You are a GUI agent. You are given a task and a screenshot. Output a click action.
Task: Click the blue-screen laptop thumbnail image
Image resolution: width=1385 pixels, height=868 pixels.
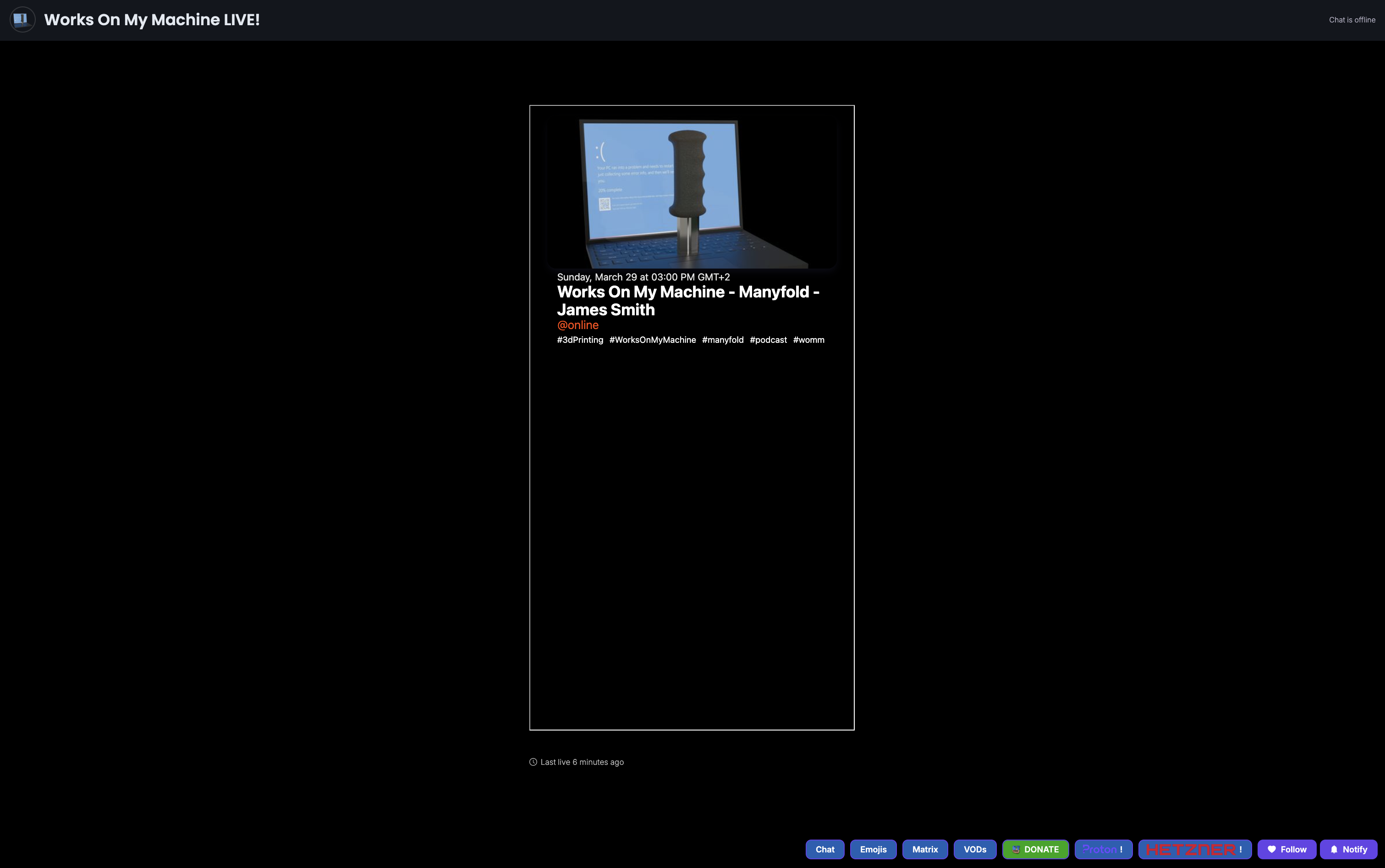(691, 193)
